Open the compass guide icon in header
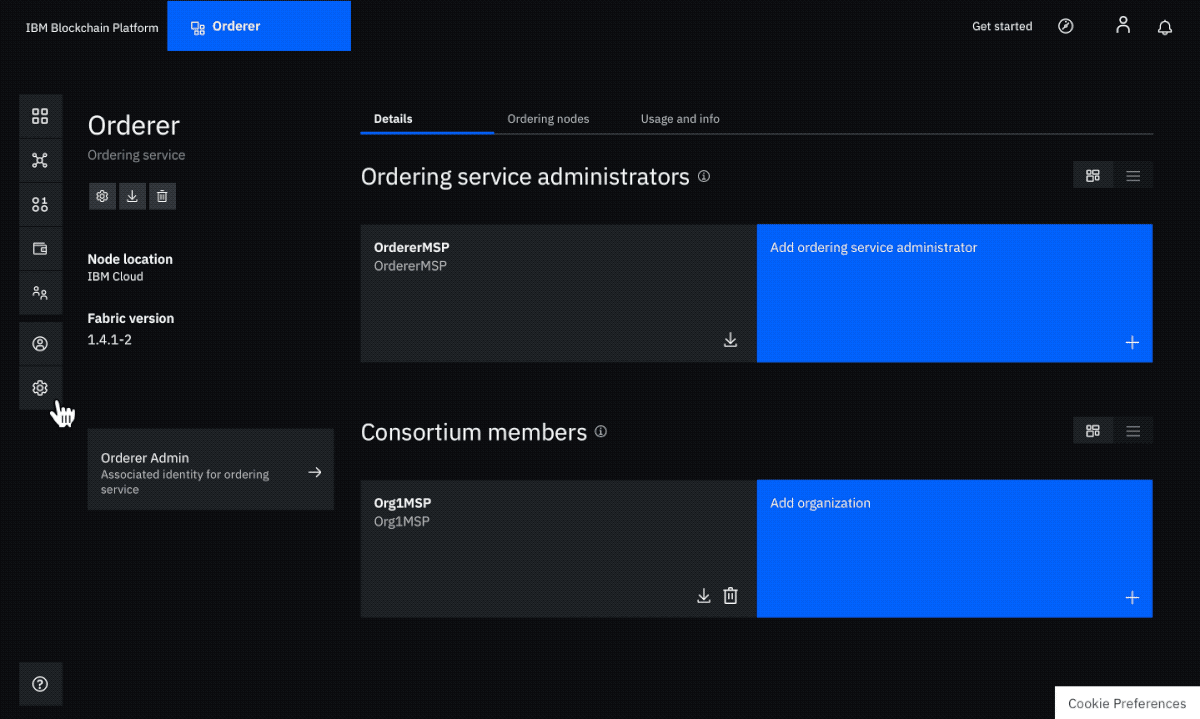1200x719 pixels. [x=1066, y=26]
